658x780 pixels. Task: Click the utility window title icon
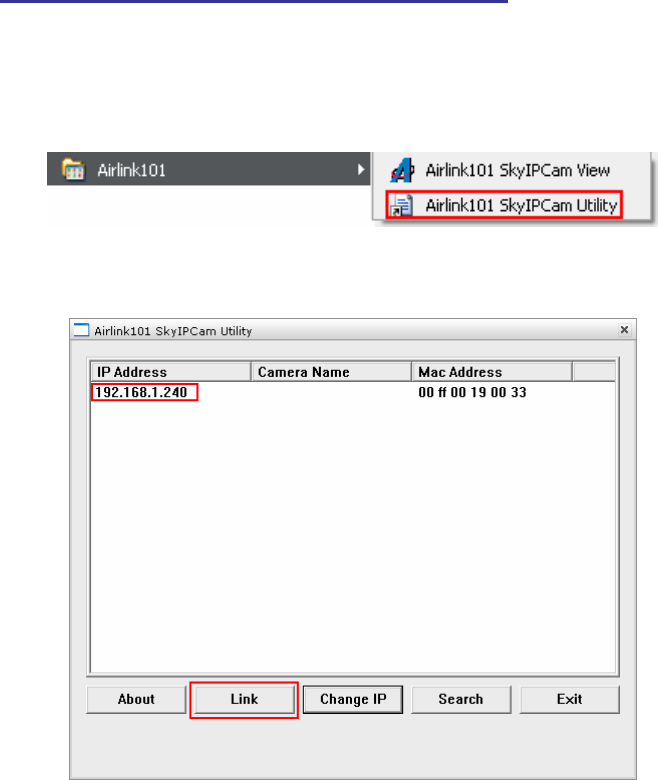click(81, 330)
